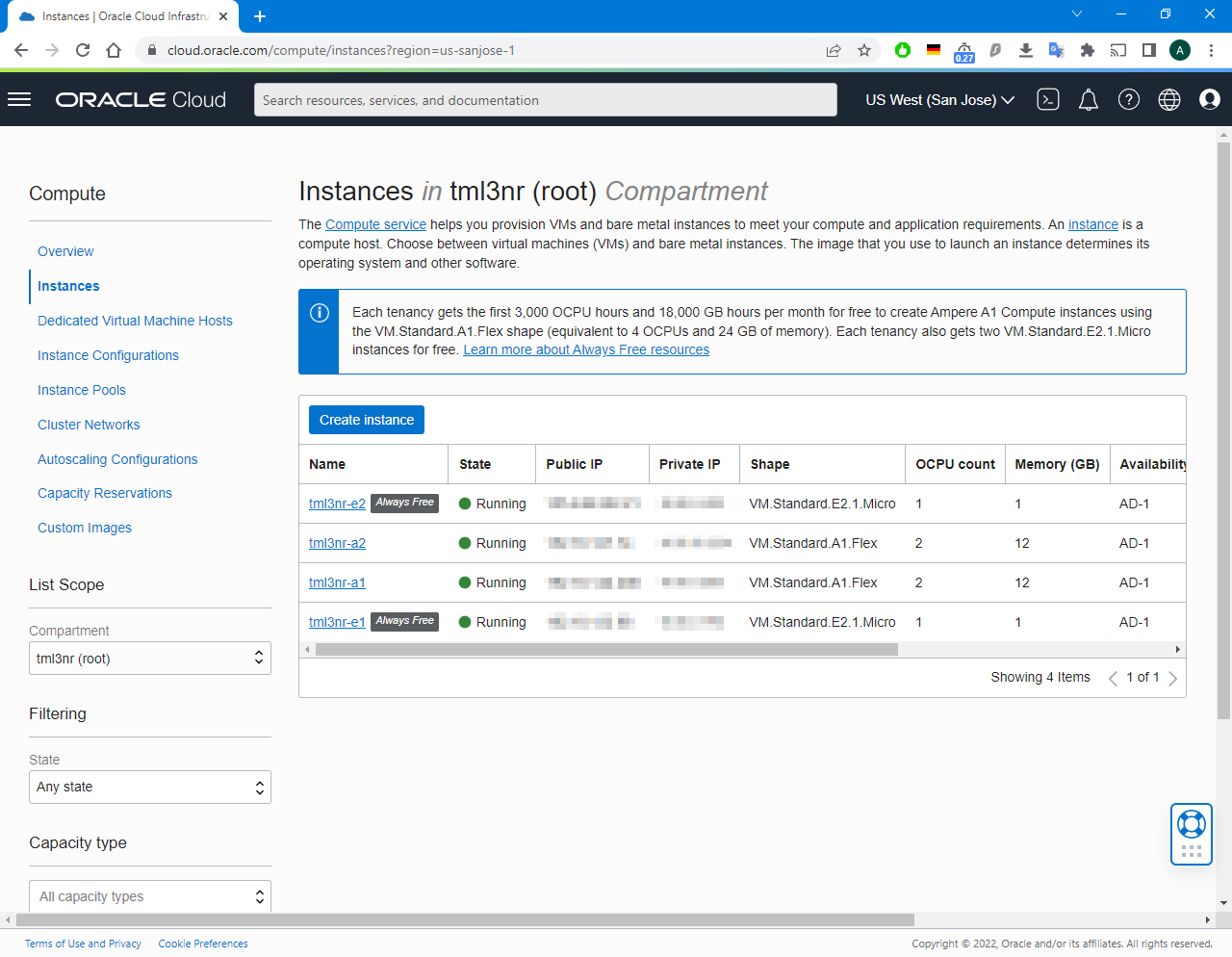This screenshot has width=1232, height=957.
Task: Open Dedicated Virtual Machine Hosts
Action: pyautogui.click(x=135, y=321)
